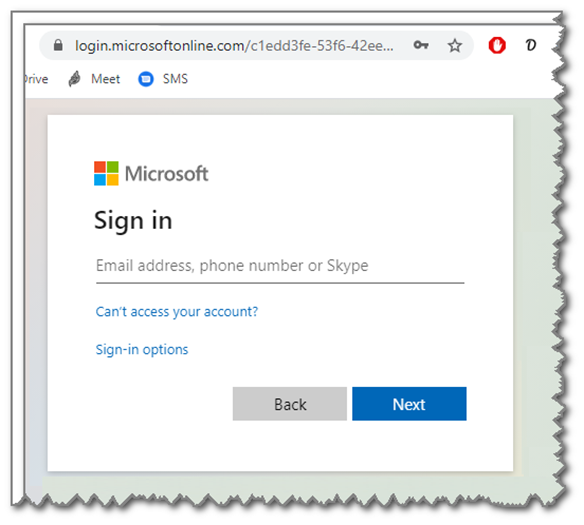
Task: Click the padlock site security icon
Action: click(x=58, y=45)
